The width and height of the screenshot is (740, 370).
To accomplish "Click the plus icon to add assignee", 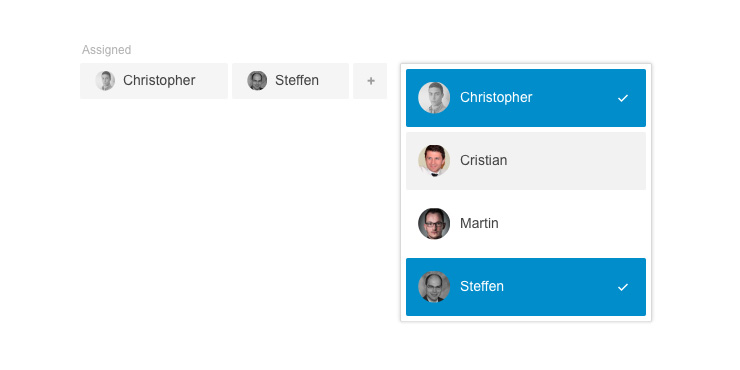I will (x=370, y=81).
